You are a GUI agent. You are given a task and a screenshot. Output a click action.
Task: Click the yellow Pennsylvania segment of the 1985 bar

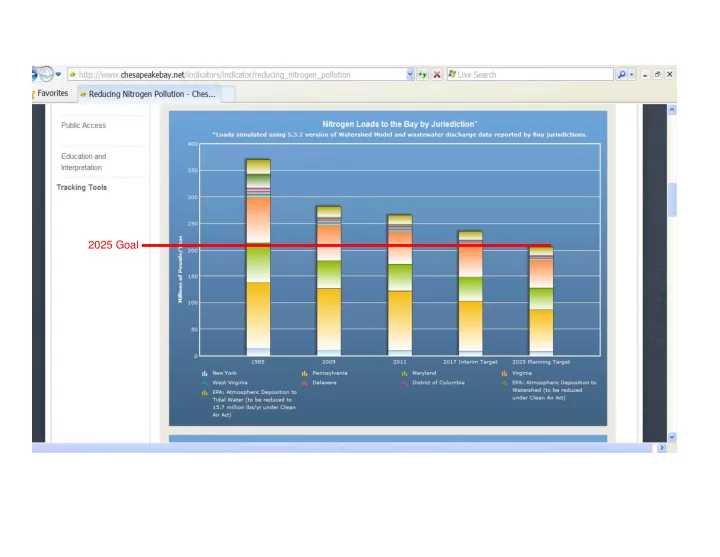click(x=258, y=315)
